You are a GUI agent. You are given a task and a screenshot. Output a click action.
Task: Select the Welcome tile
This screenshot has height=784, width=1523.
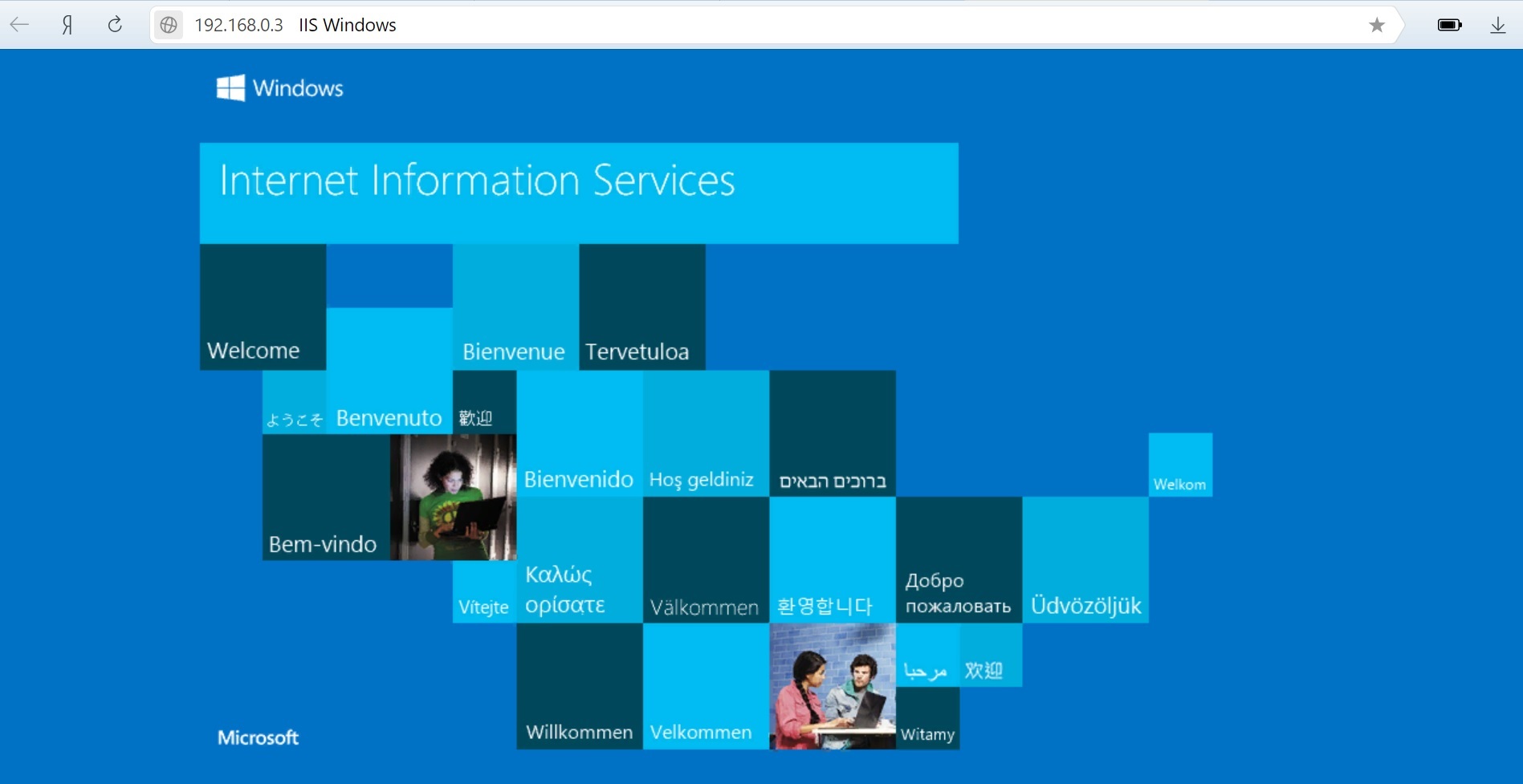coord(263,307)
